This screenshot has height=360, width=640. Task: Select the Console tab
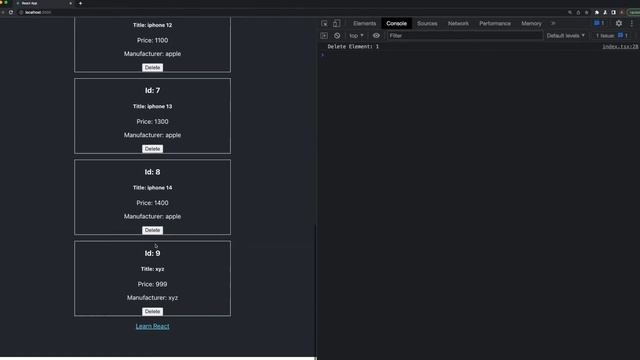click(x=396, y=24)
